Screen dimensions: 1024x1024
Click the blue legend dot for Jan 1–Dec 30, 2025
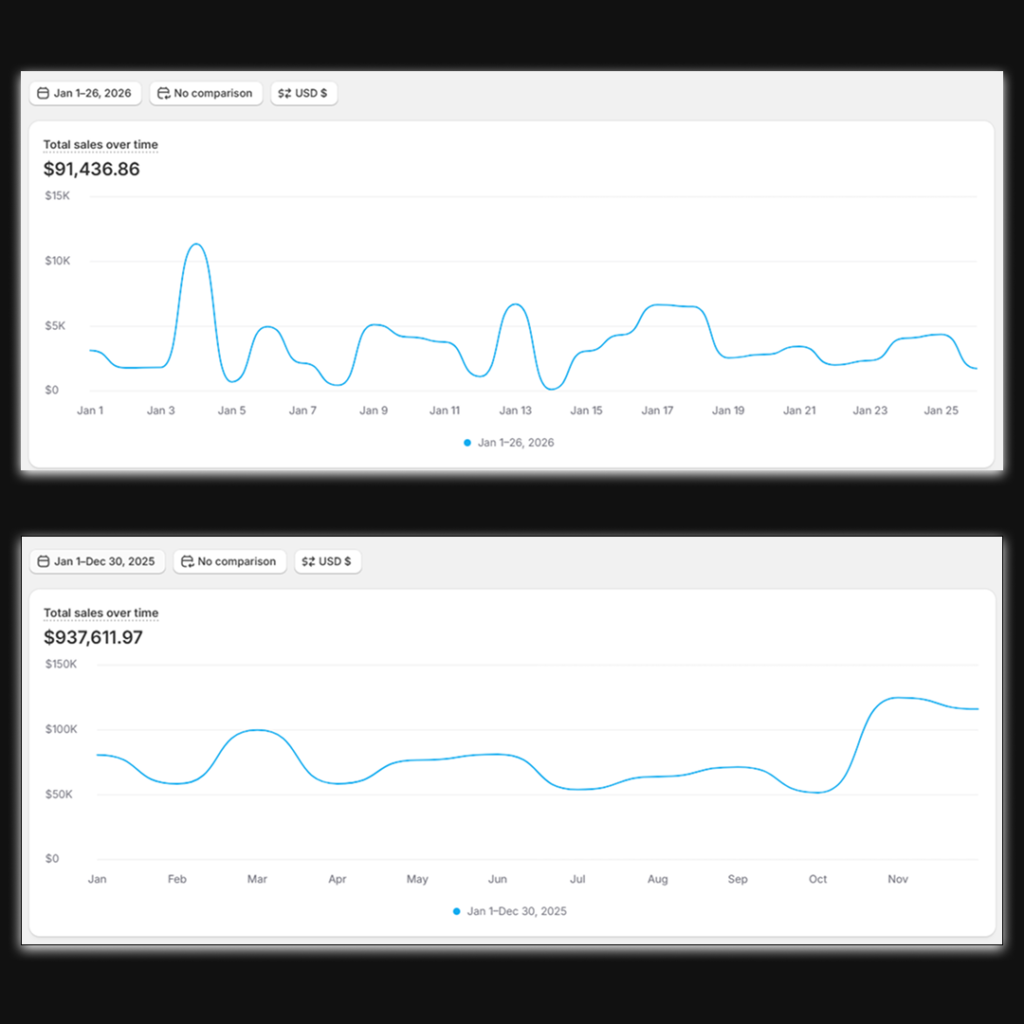(457, 911)
